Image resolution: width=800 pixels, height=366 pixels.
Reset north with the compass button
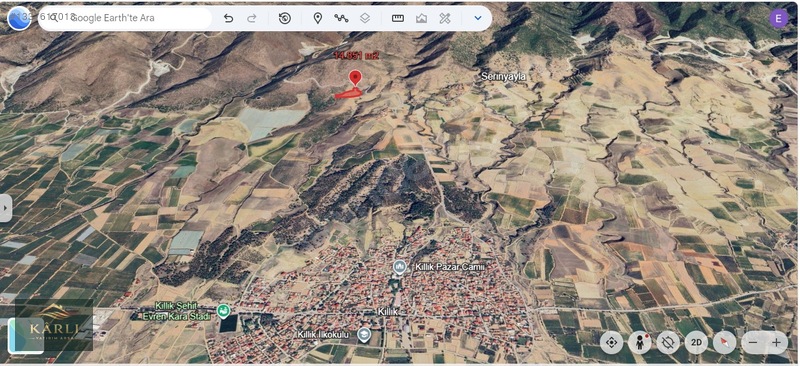724,343
